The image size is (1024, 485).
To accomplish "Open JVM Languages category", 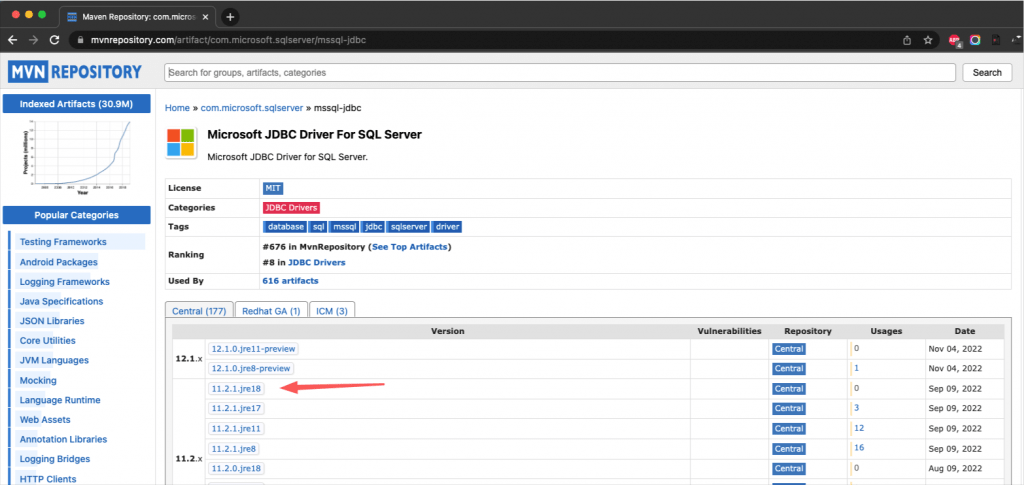I will [54, 360].
